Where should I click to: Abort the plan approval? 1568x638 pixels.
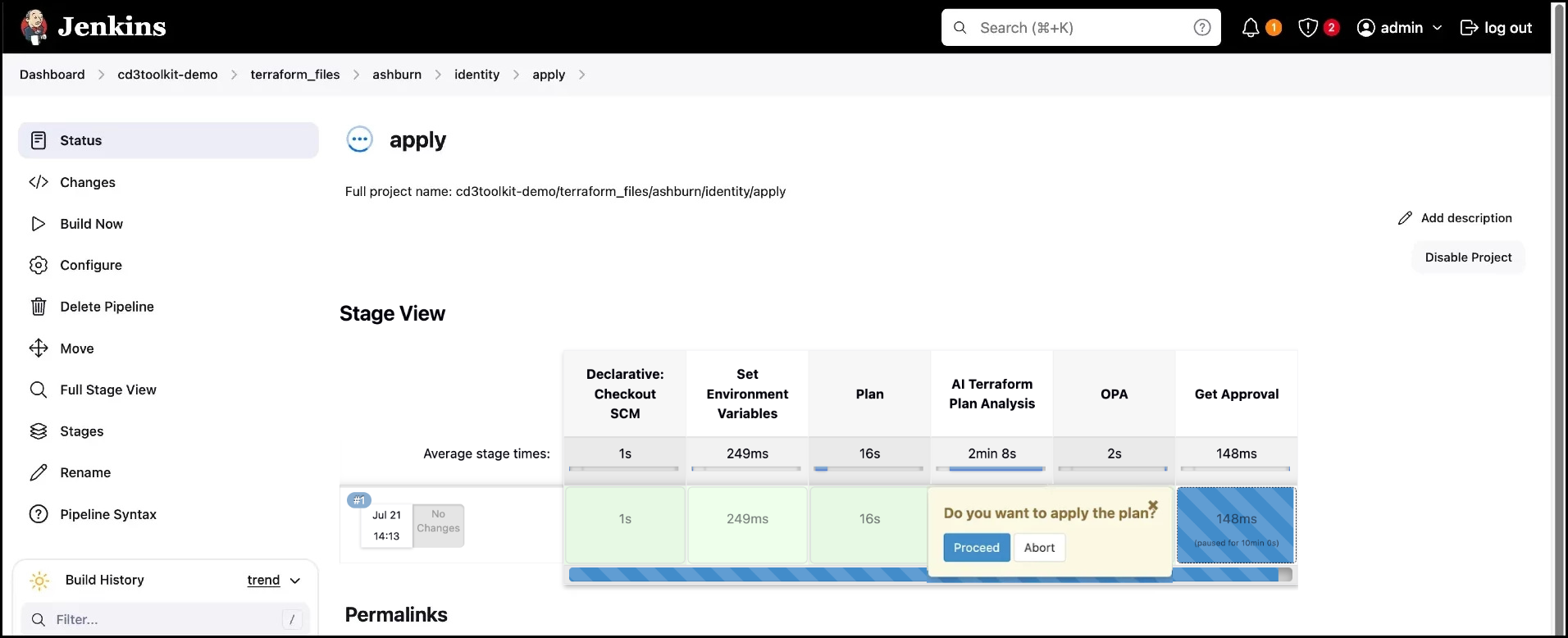click(x=1039, y=548)
